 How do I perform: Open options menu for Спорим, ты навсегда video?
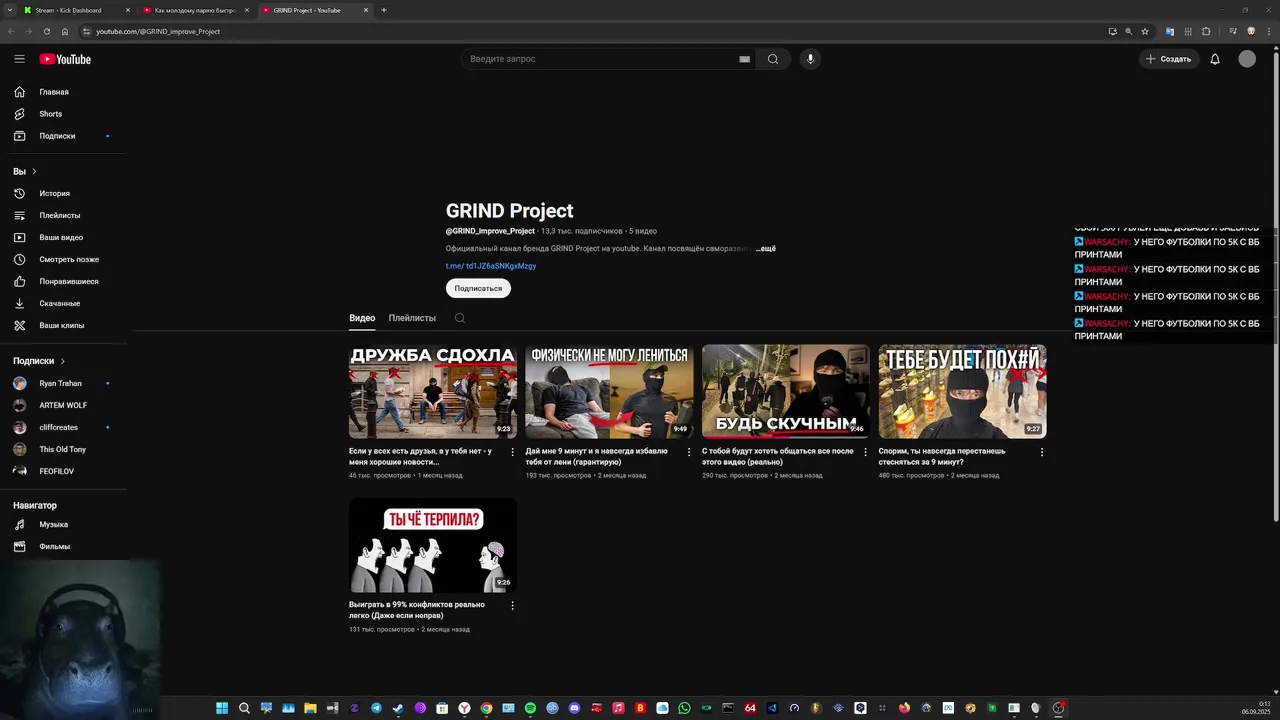(x=1042, y=452)
